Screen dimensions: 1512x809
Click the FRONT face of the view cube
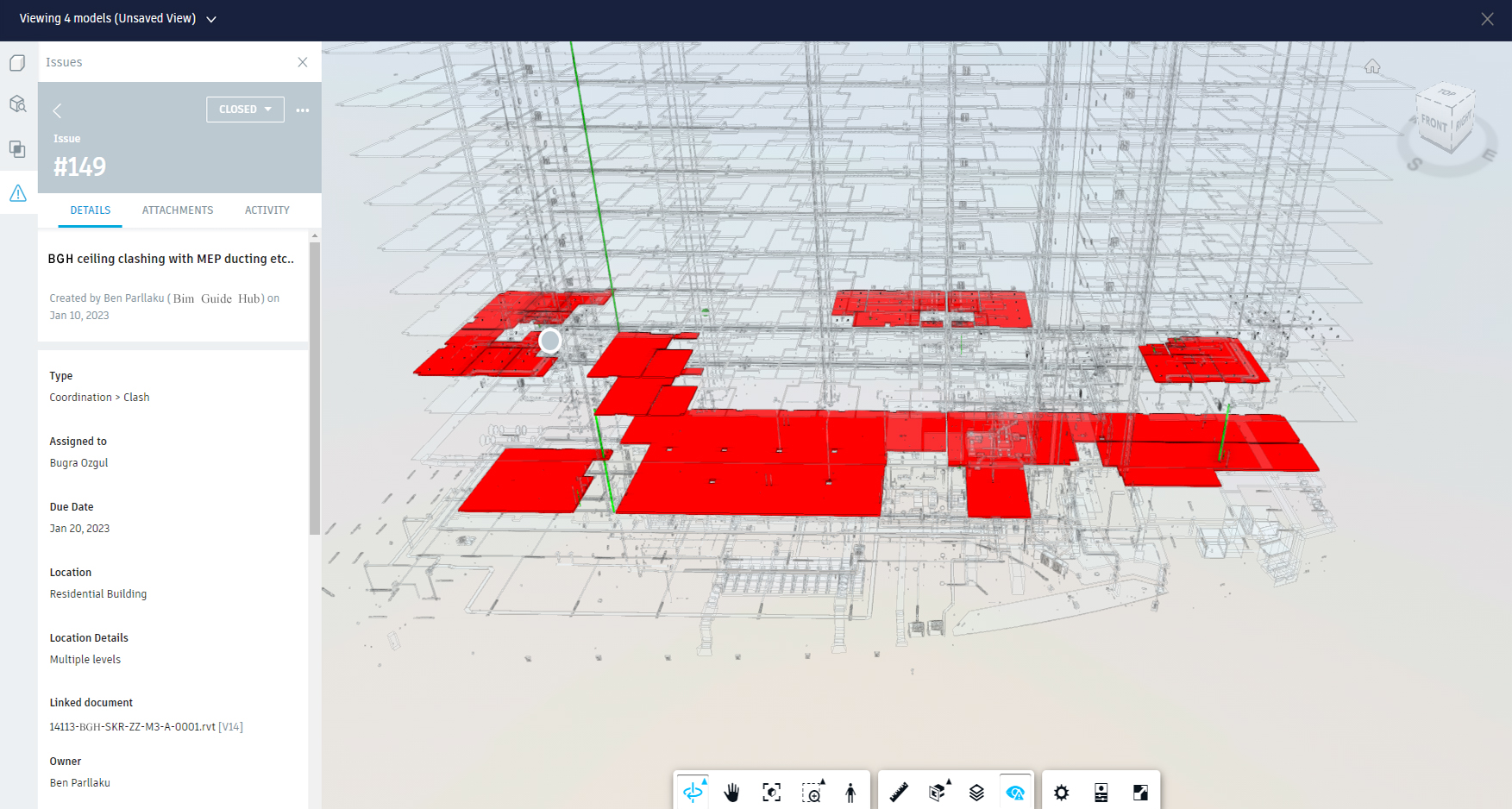pyautogui.click(x=1434, y=123)
